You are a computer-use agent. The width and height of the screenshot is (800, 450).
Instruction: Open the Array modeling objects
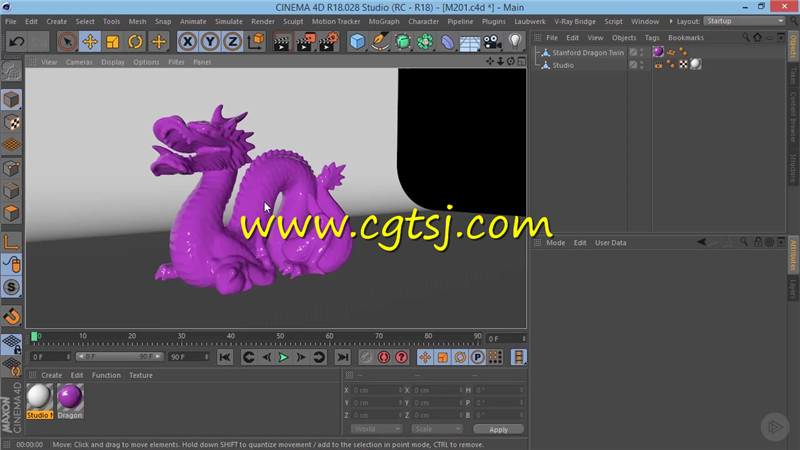[425, 42]
